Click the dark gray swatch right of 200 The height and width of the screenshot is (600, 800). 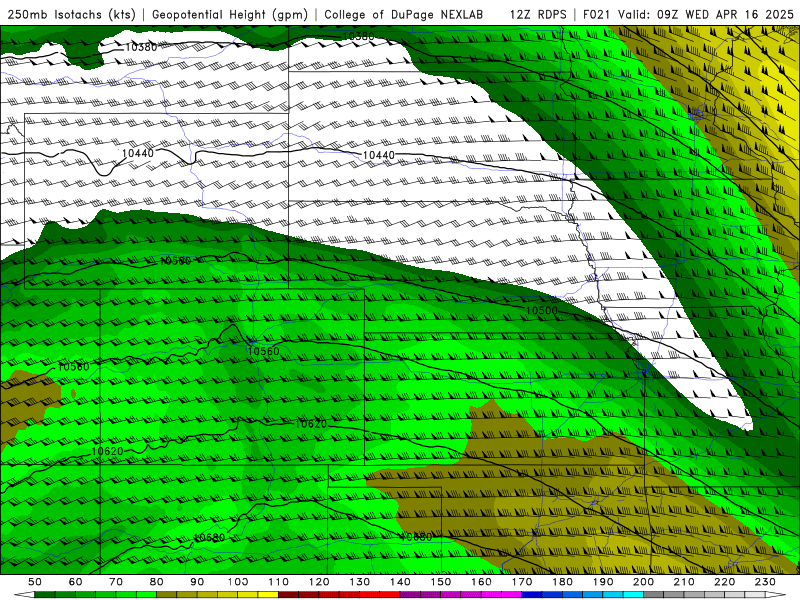[654, 595]
